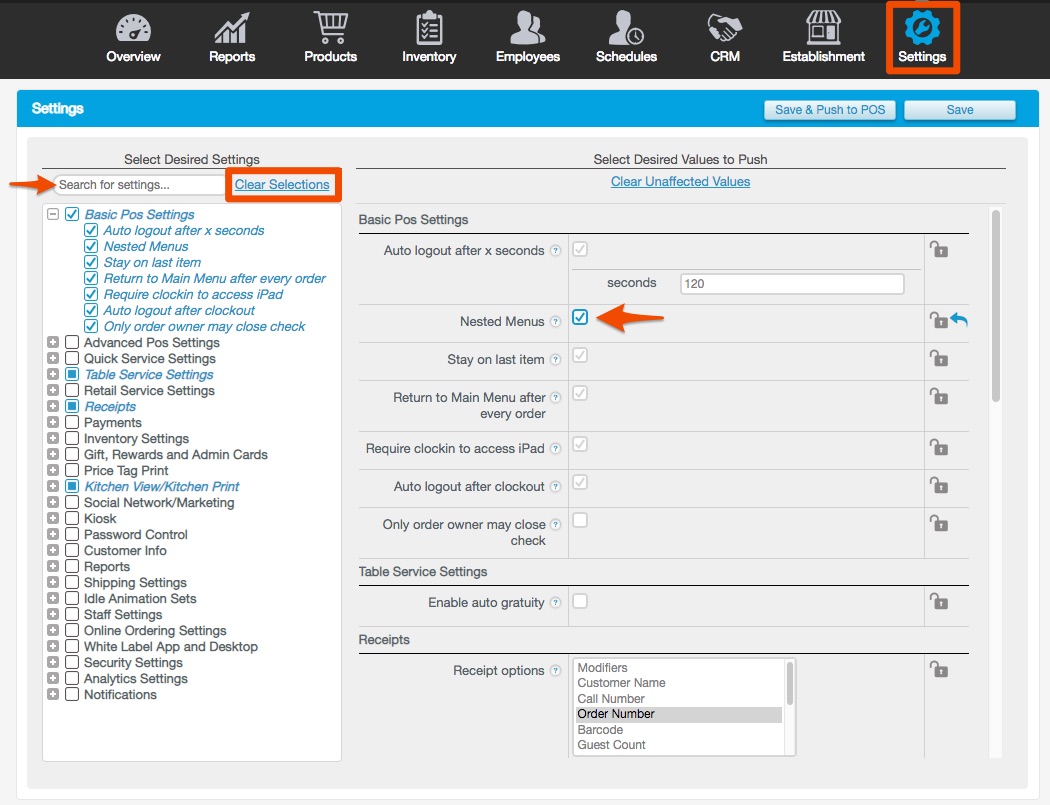Click the CRM handshake icon

(x=724, y=26)
